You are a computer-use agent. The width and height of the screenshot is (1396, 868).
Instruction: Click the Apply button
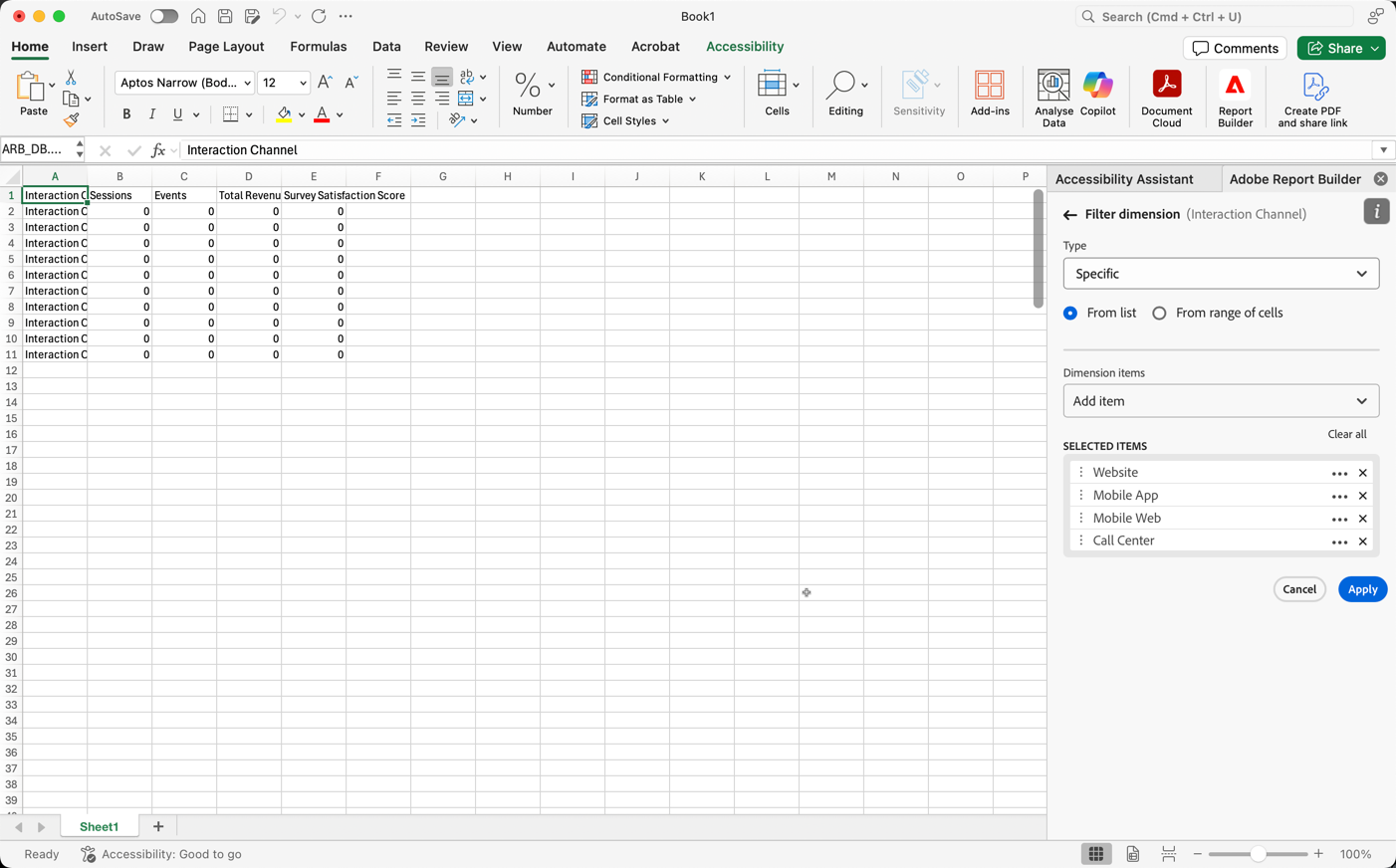click(1362, 589)
